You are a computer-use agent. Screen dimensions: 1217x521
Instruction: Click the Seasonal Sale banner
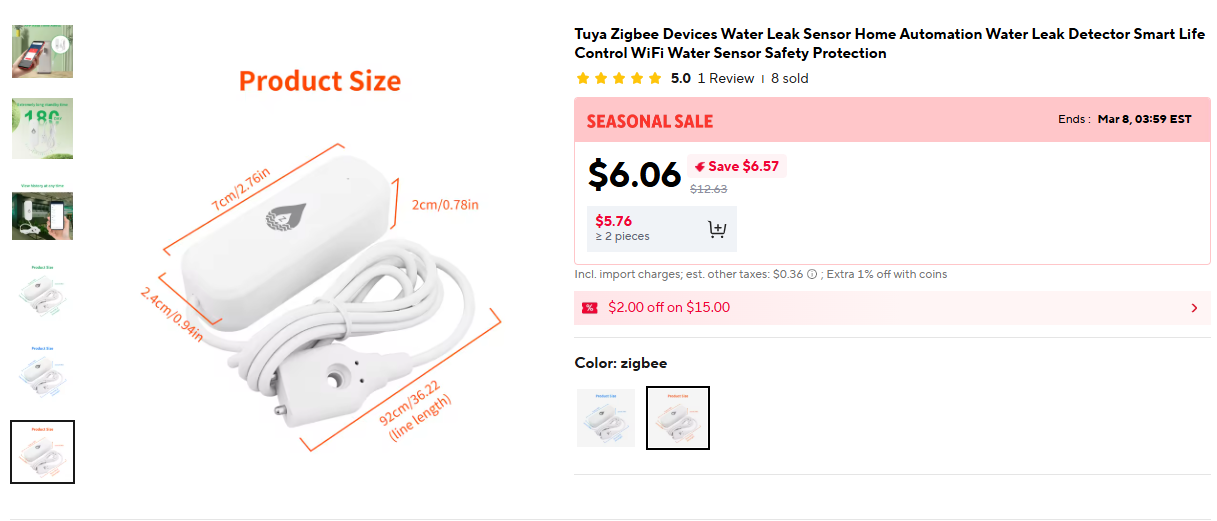(x=650, y=121)
